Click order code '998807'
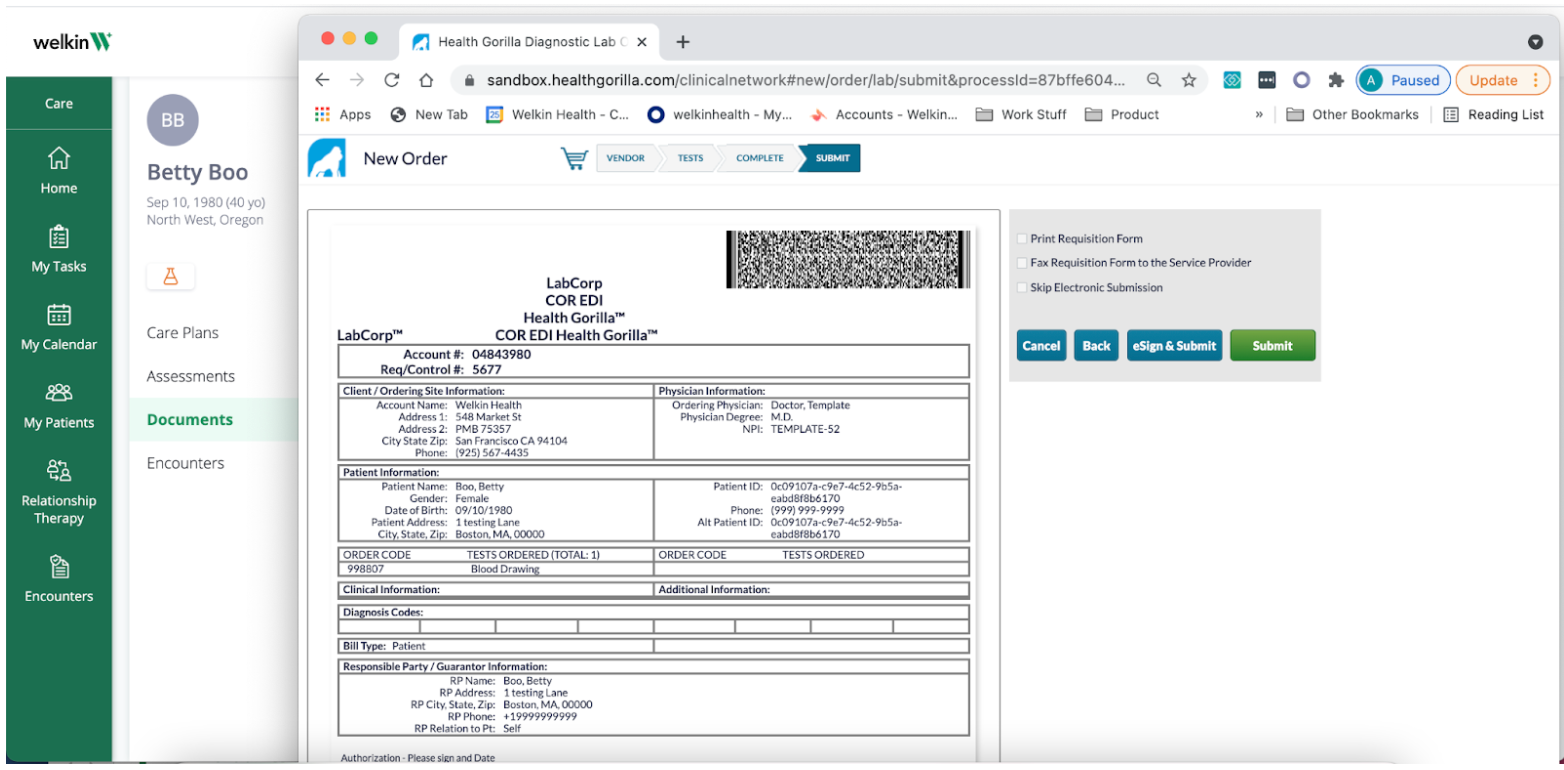This screenshot has width=1564, height=770. (x=363, y=569)
